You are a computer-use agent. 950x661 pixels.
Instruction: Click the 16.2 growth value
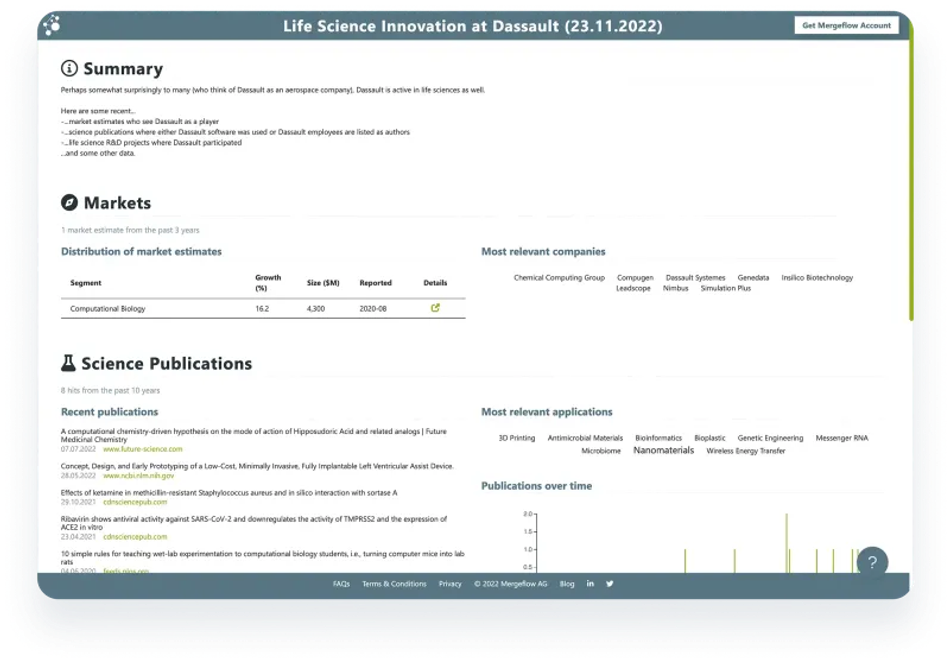[262, 308]
